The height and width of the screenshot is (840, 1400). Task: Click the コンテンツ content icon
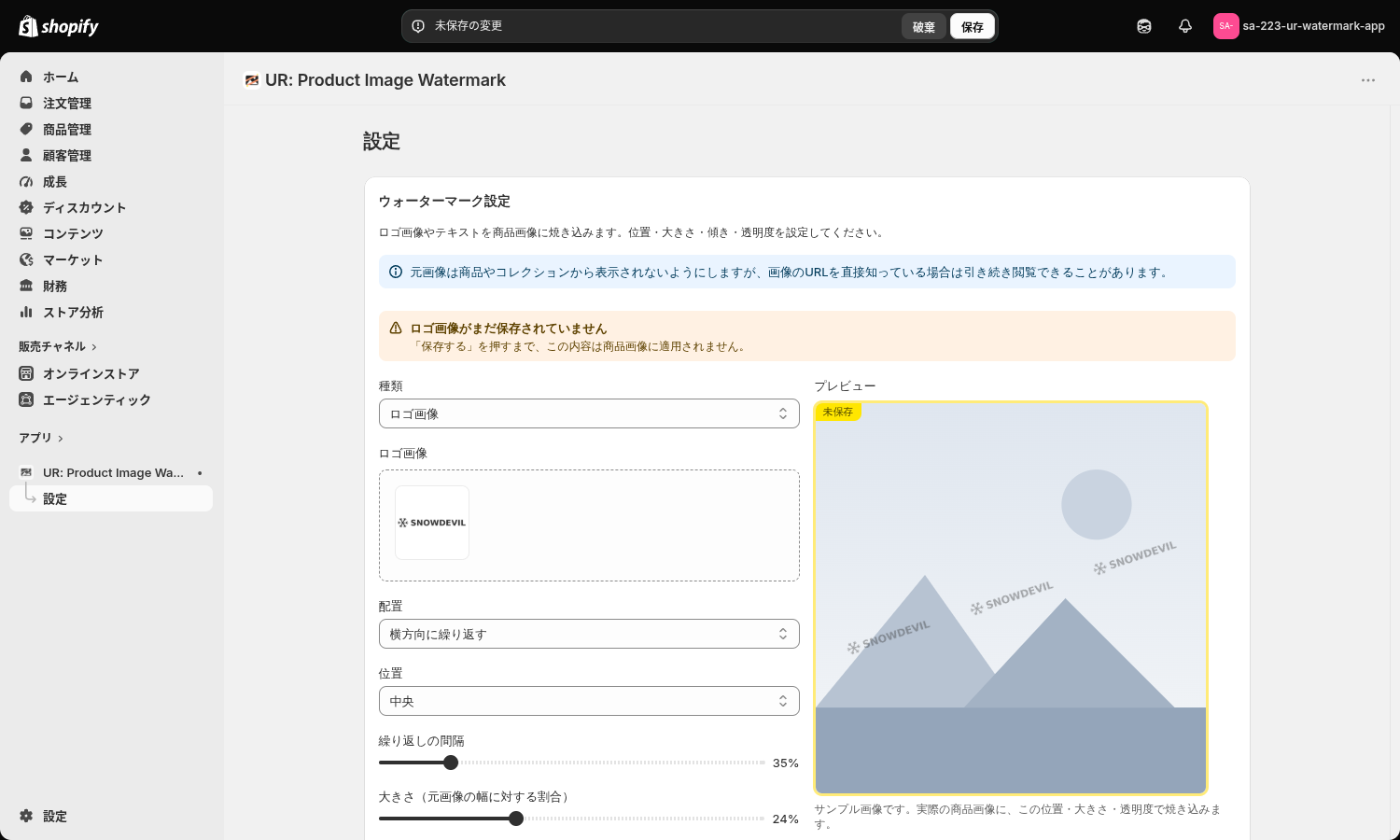pos(26,233)
